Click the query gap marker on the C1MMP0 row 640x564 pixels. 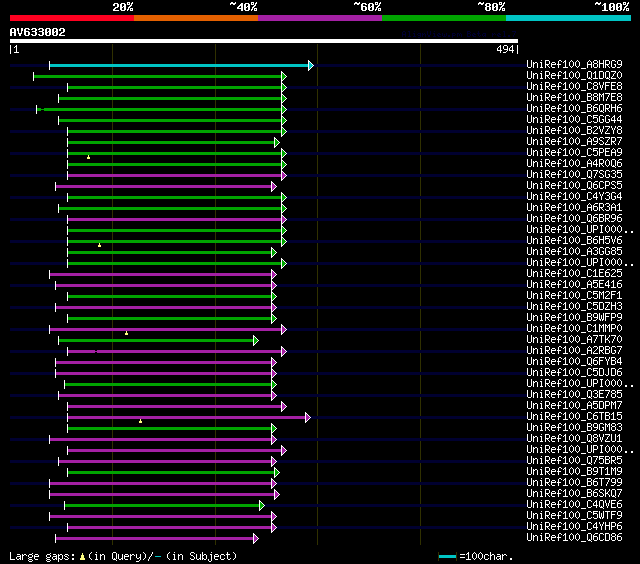[127, 333]
